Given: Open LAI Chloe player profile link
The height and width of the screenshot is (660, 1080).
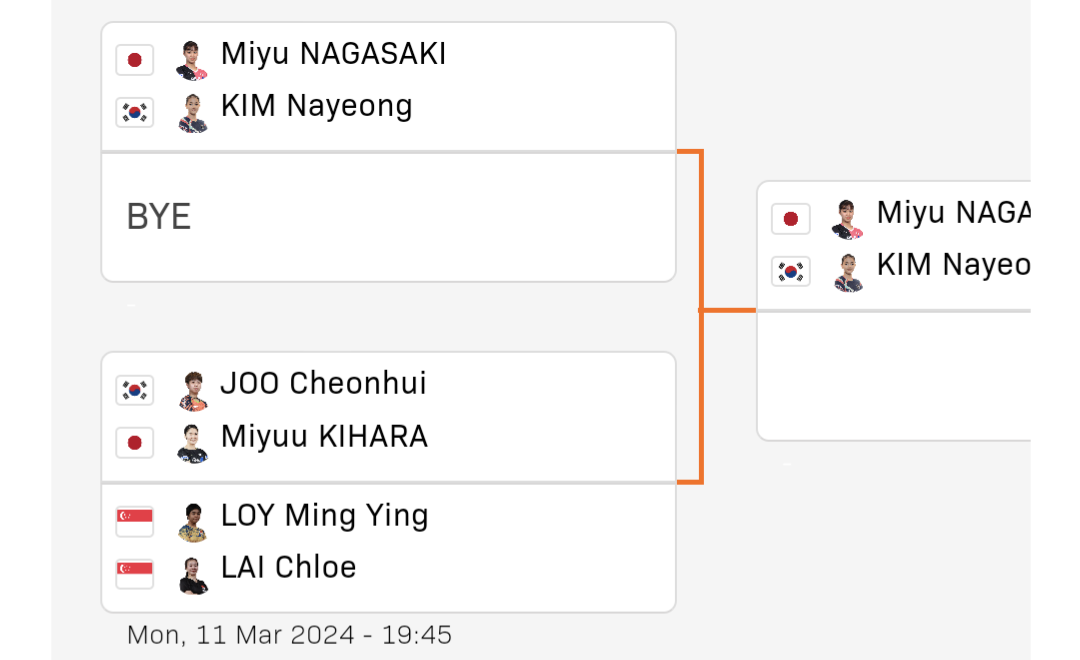Looking at the screenshot, I should tap(288, 568).
